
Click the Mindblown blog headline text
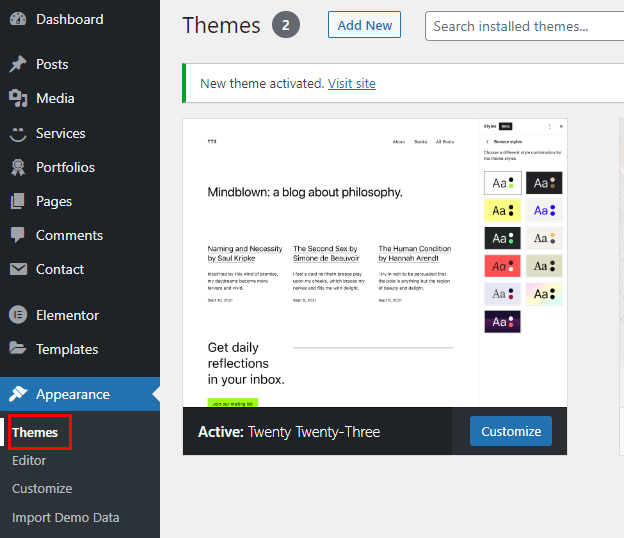(305, 192)
